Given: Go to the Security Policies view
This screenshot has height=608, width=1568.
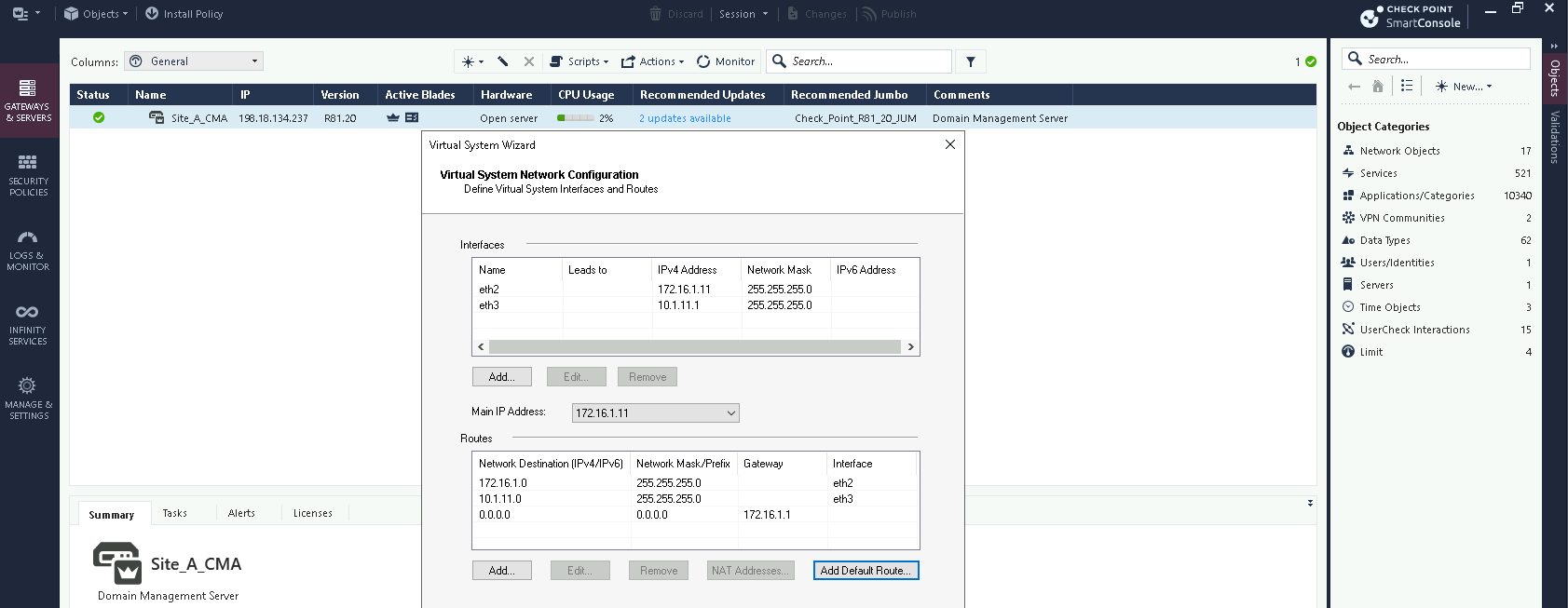Looking at the screenshot, I should [28, 175].
